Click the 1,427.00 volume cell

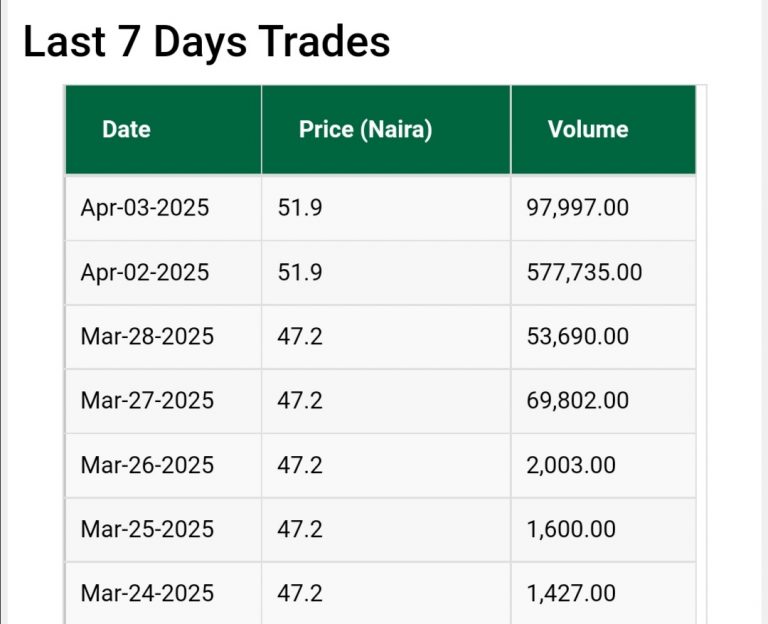pyautogui.click(x=571, y=593)
